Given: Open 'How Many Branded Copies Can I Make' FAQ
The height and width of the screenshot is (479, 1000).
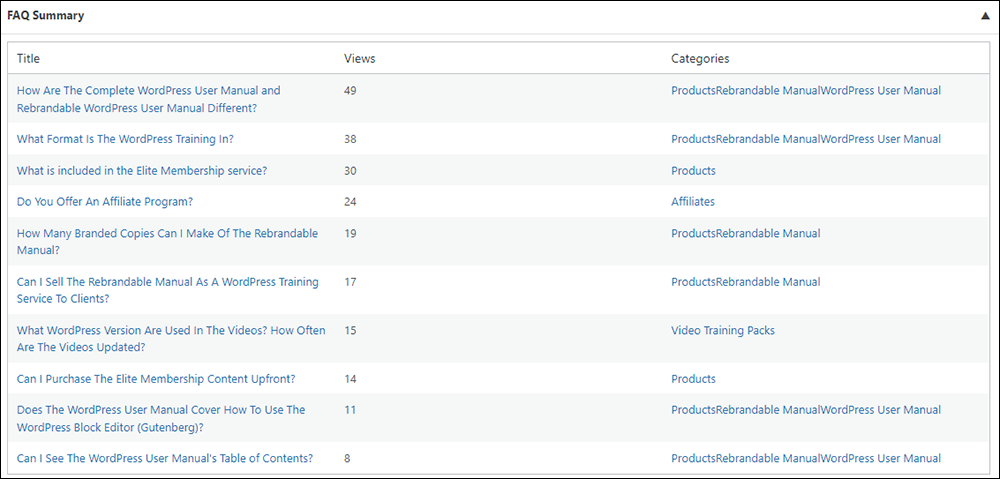Looking at the screenshot, I should pos(167,242).
